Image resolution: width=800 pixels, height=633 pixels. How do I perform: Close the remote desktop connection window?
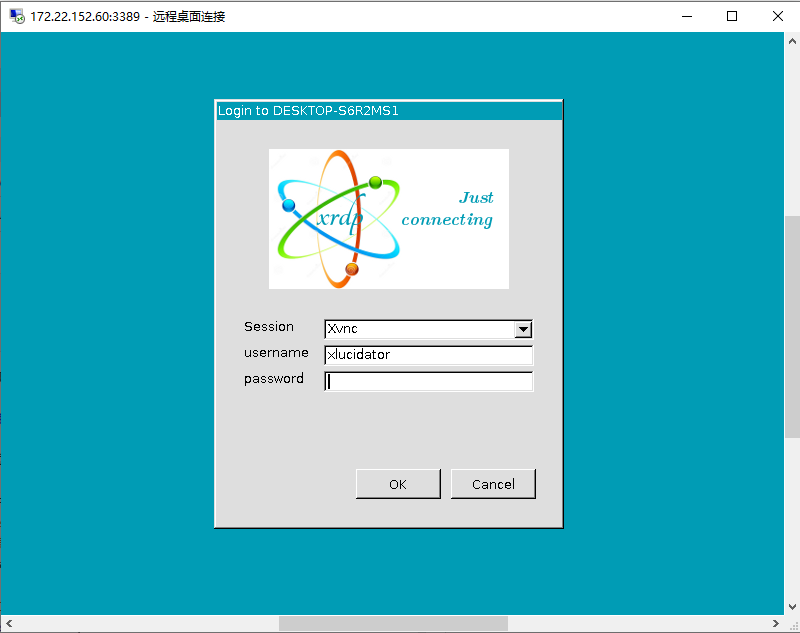coord(778,16)
